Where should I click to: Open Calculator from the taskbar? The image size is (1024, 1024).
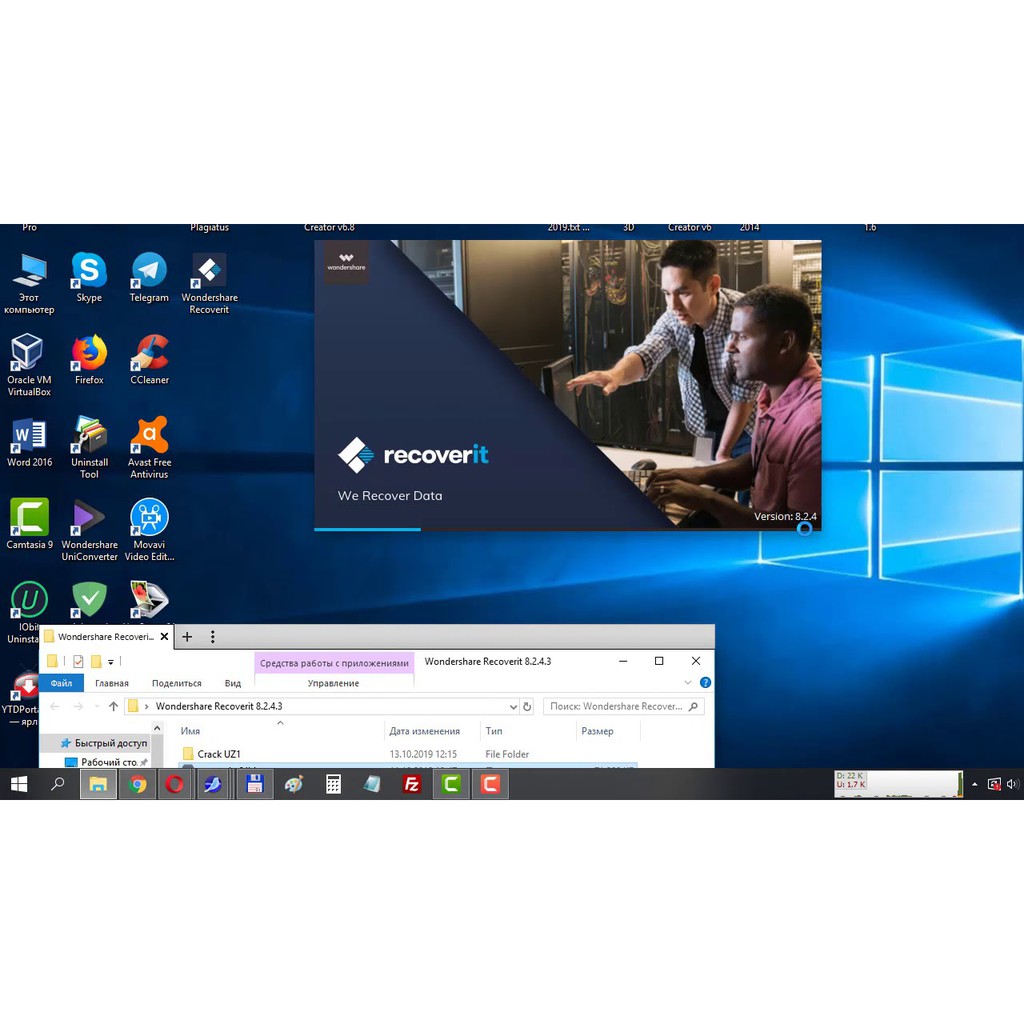click(x=333, y=784)
